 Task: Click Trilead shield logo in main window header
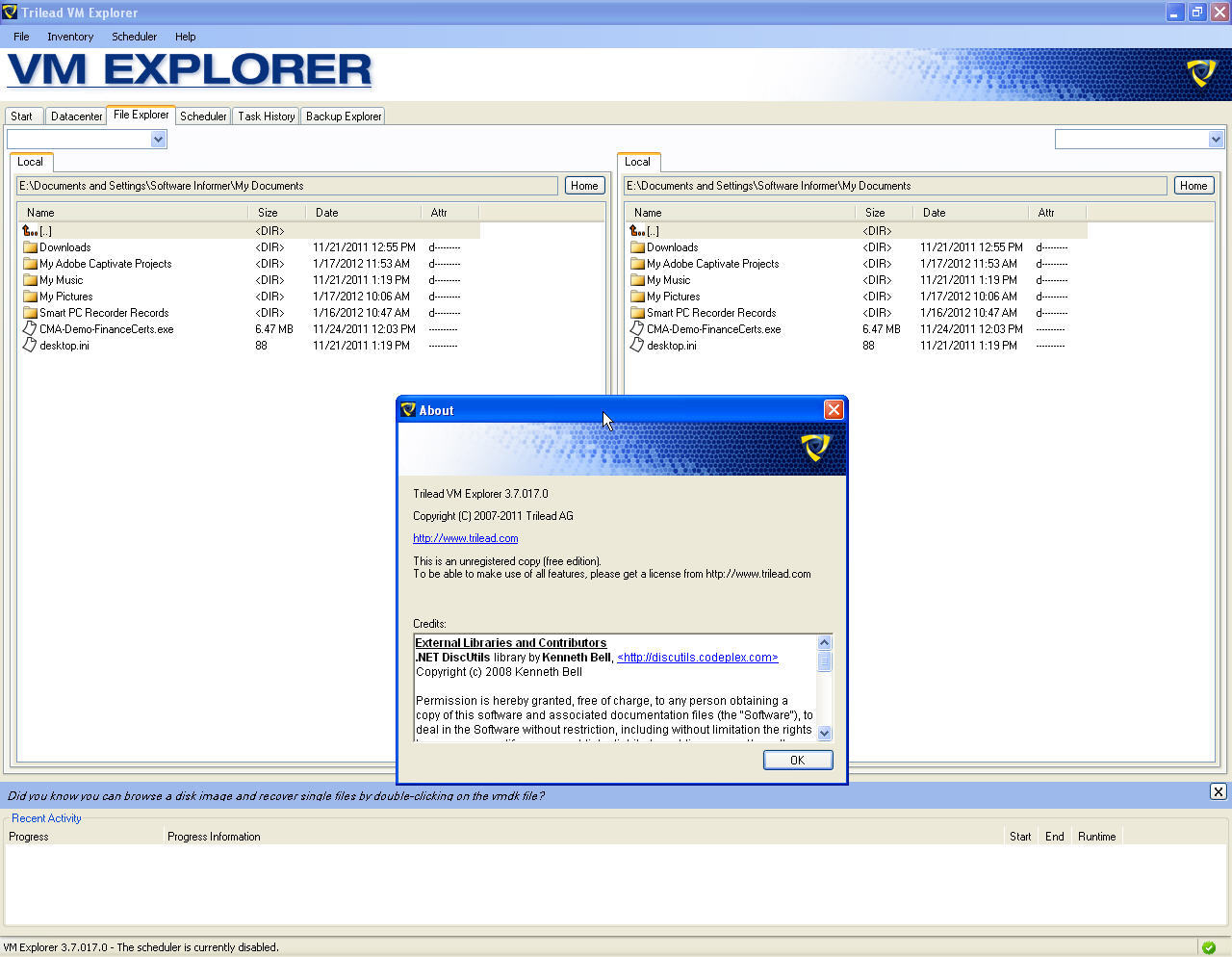(1201, 73)
